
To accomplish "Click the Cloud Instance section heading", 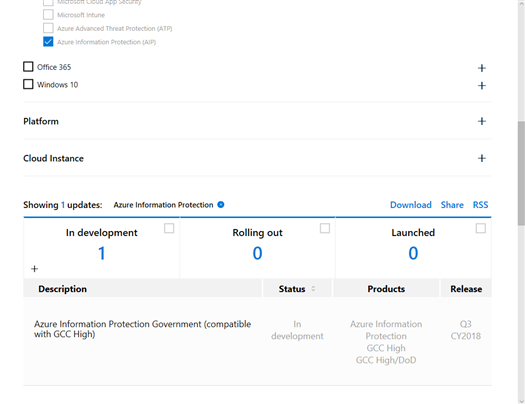I will pyautogui.click(x=53, y=158).
